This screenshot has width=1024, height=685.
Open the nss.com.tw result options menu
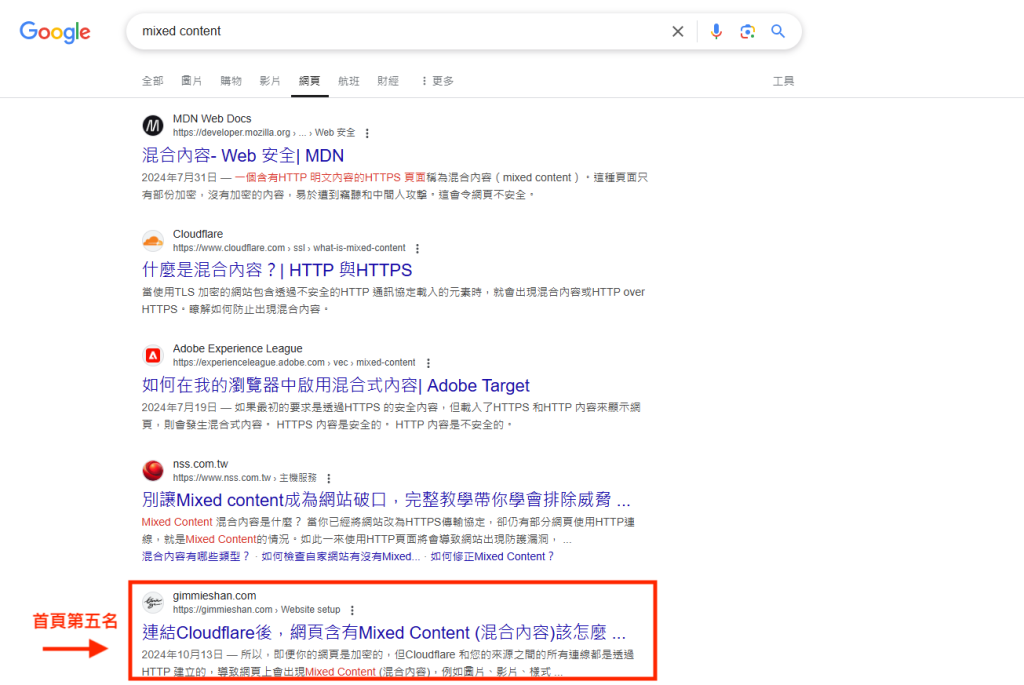(328, 478)
